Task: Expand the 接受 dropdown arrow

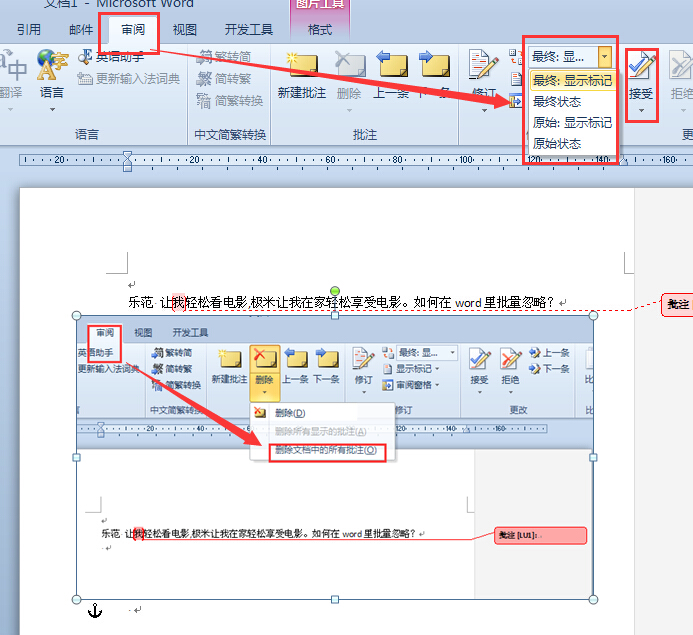Action: pos(641,110)
